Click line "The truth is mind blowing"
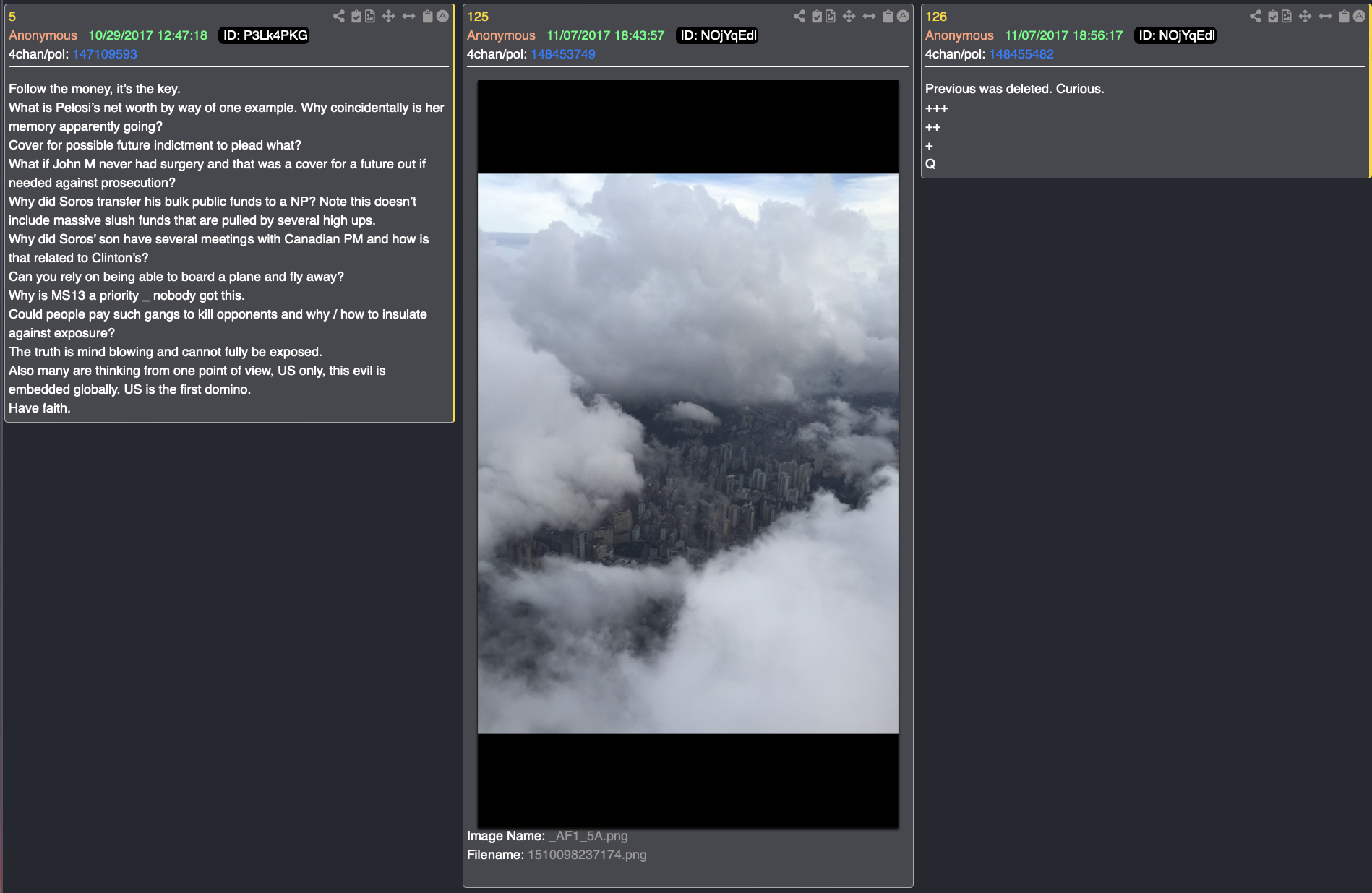The image size is (1372, 893). (166, 352)
